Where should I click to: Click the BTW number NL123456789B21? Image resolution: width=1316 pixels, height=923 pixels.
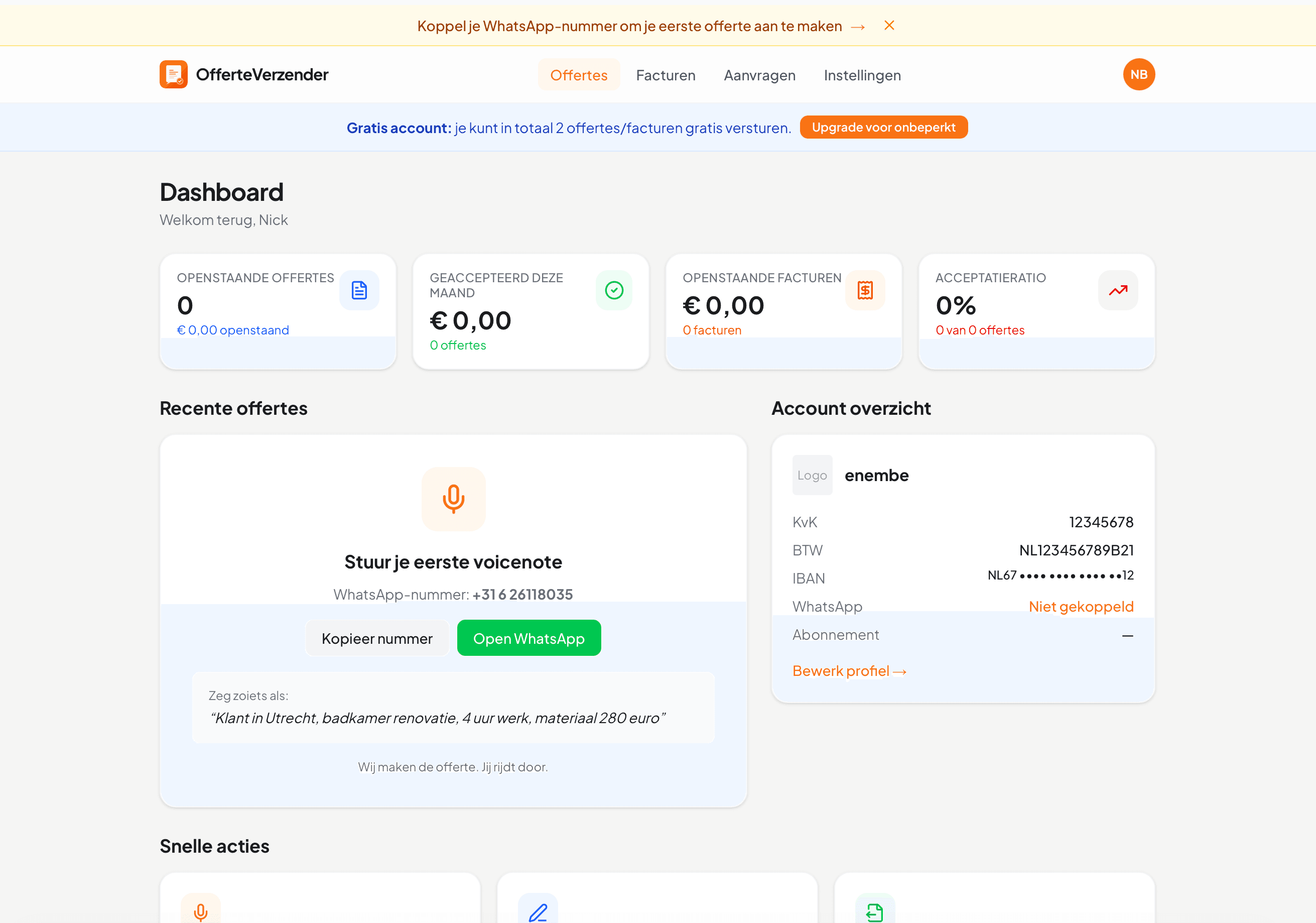click(1076, 550)
